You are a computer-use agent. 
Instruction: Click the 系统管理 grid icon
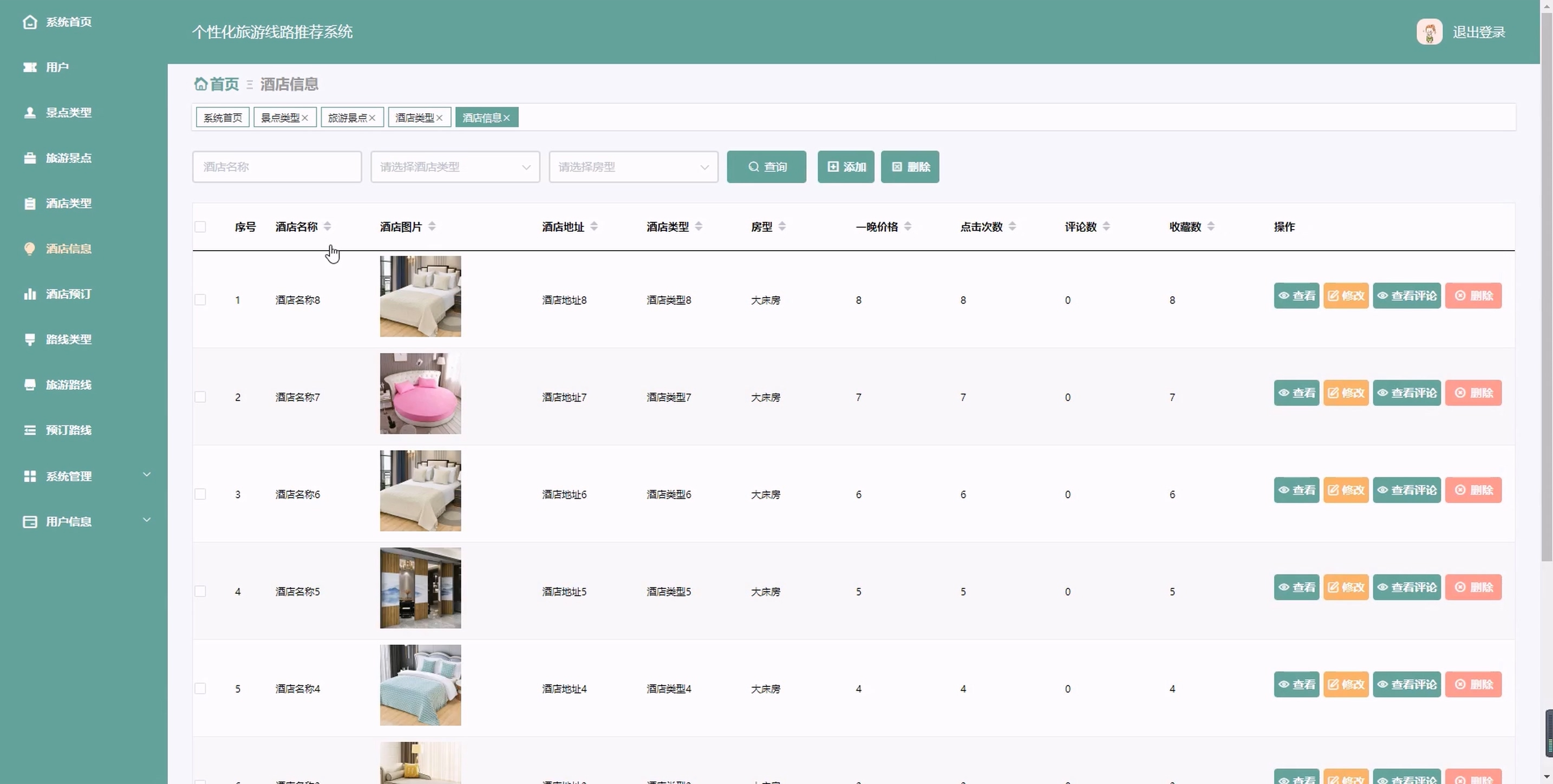[x=30, y=476]
